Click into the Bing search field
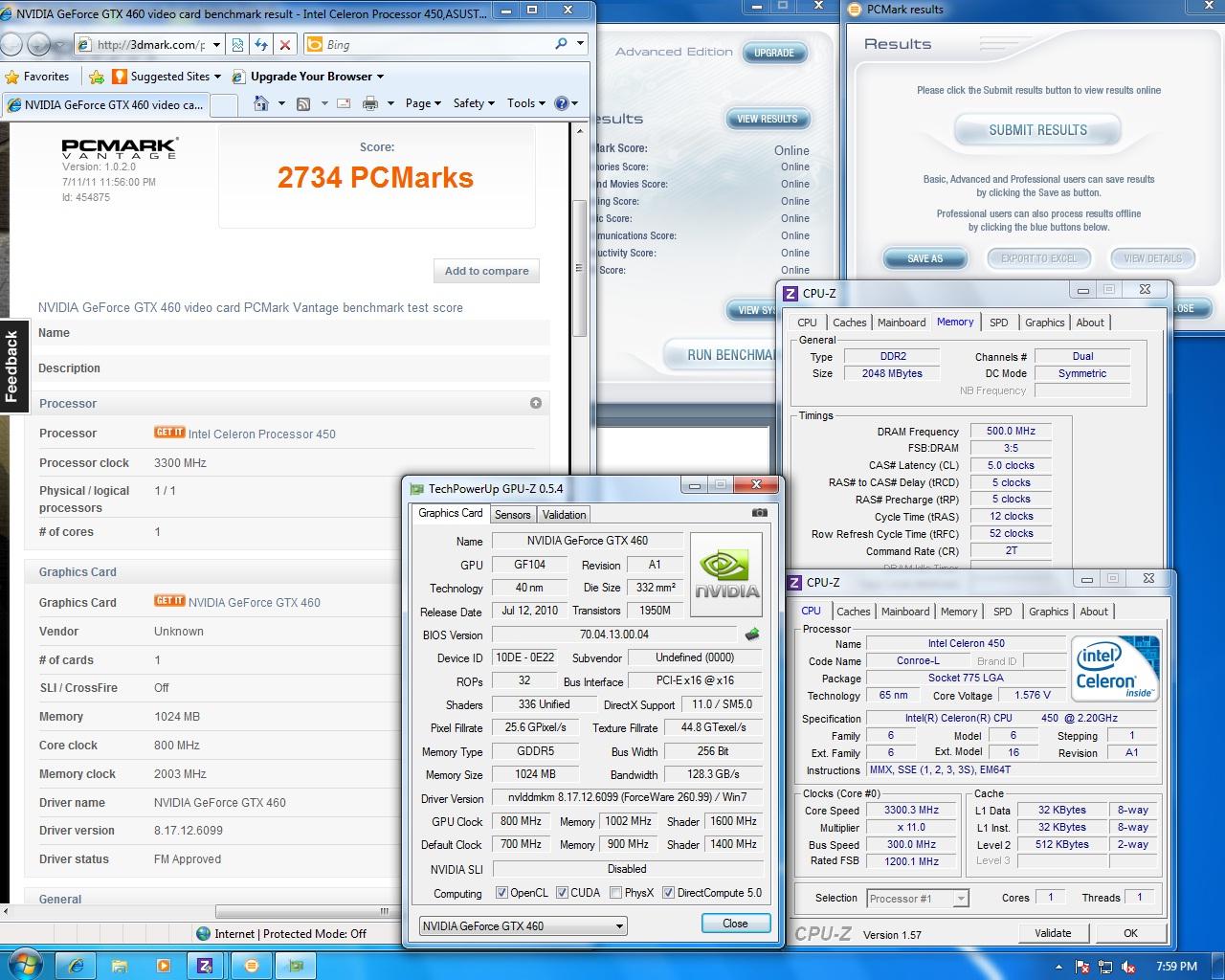Screen dimensions: 1225x980 click(438, 44)
